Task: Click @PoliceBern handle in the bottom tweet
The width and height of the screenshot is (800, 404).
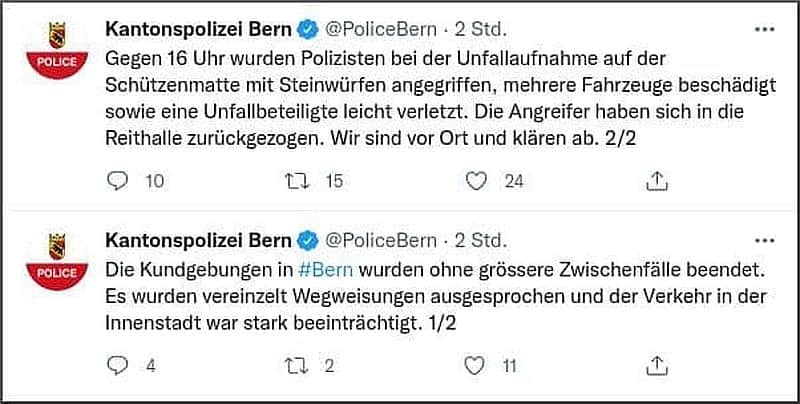Action: point(381,241)
